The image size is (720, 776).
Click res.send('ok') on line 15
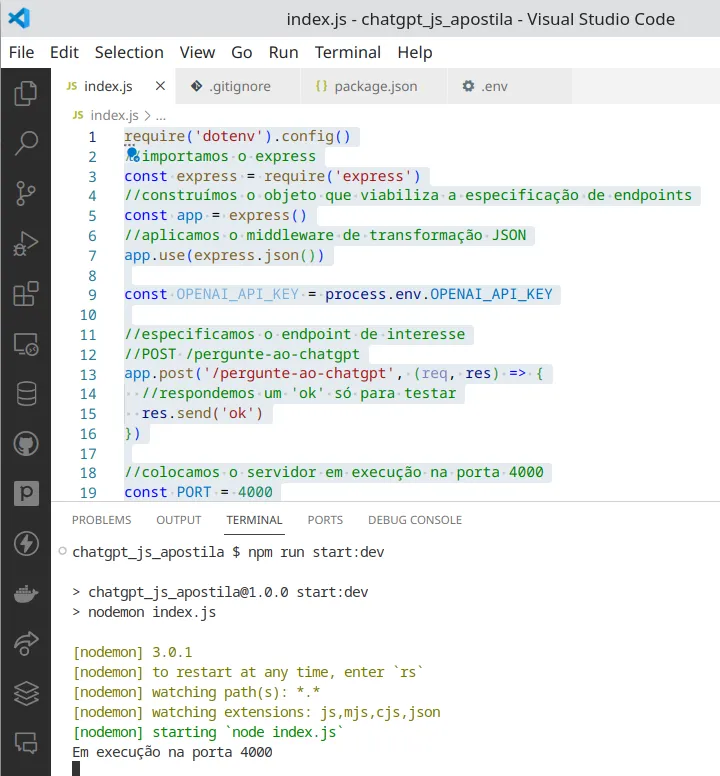(x=202, y=413)
